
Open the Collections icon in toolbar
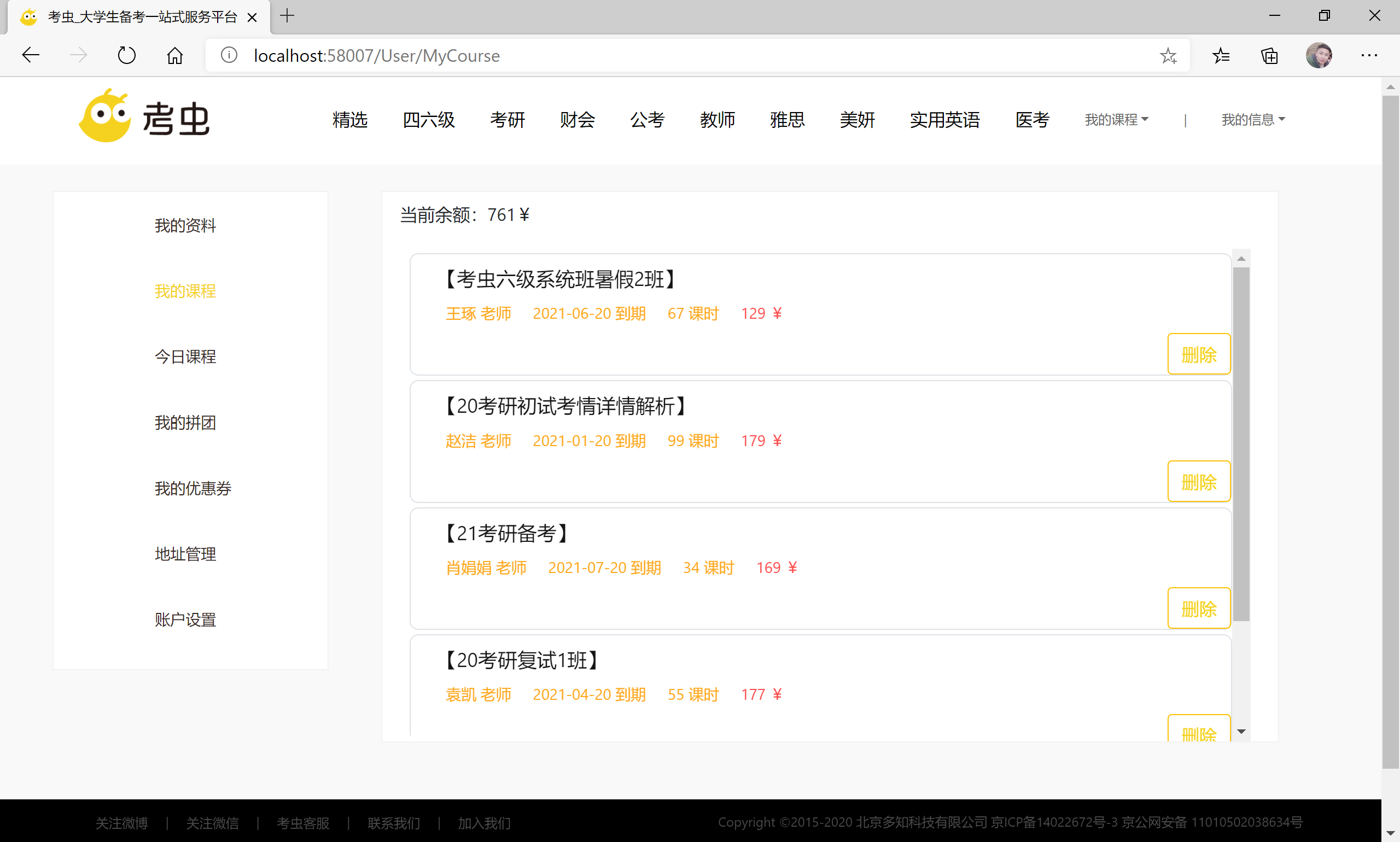coord(1269,55)
